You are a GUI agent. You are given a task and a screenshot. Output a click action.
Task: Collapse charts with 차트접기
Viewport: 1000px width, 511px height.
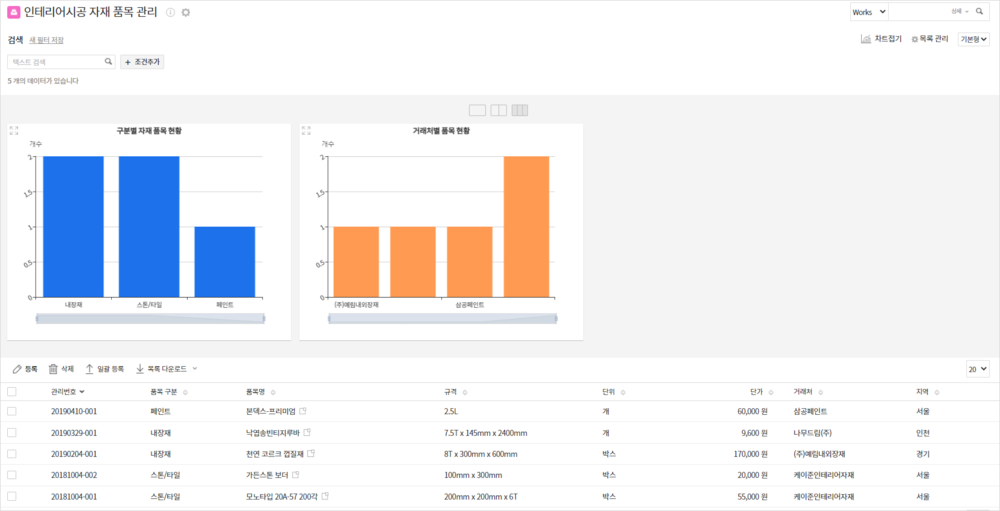881,39
